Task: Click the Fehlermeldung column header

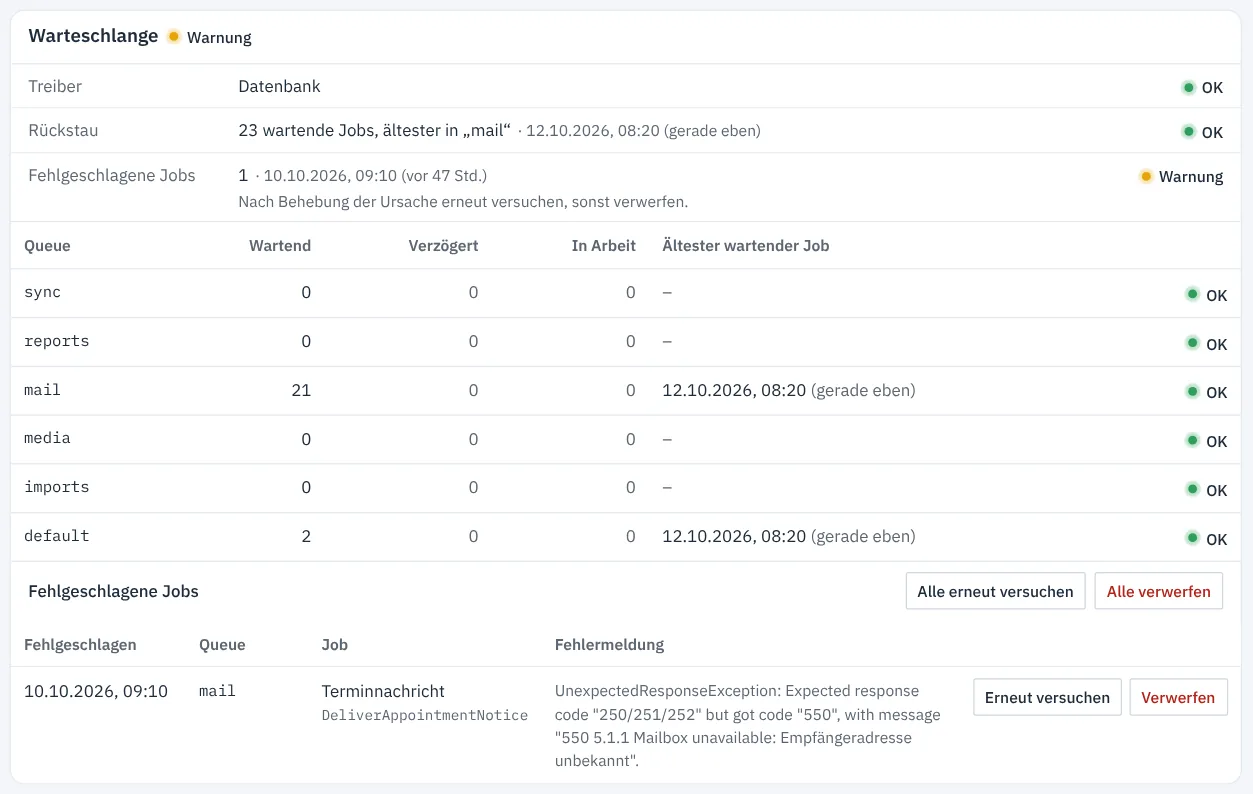Action: (x=609, y=645)
